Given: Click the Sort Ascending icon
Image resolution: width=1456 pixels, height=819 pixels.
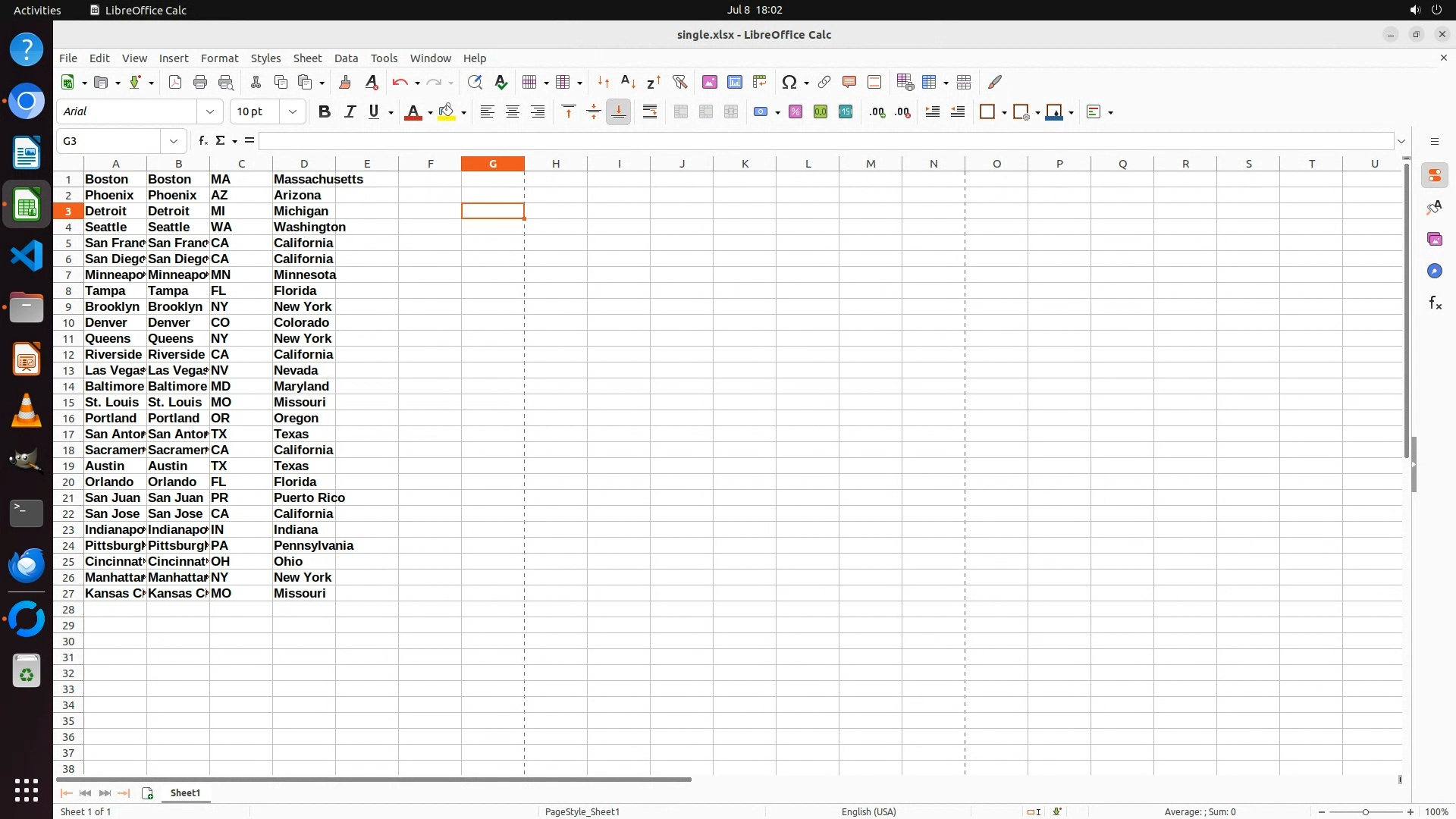Looking at the screenshot, I should pyautogui.click(x=628, y=82).
